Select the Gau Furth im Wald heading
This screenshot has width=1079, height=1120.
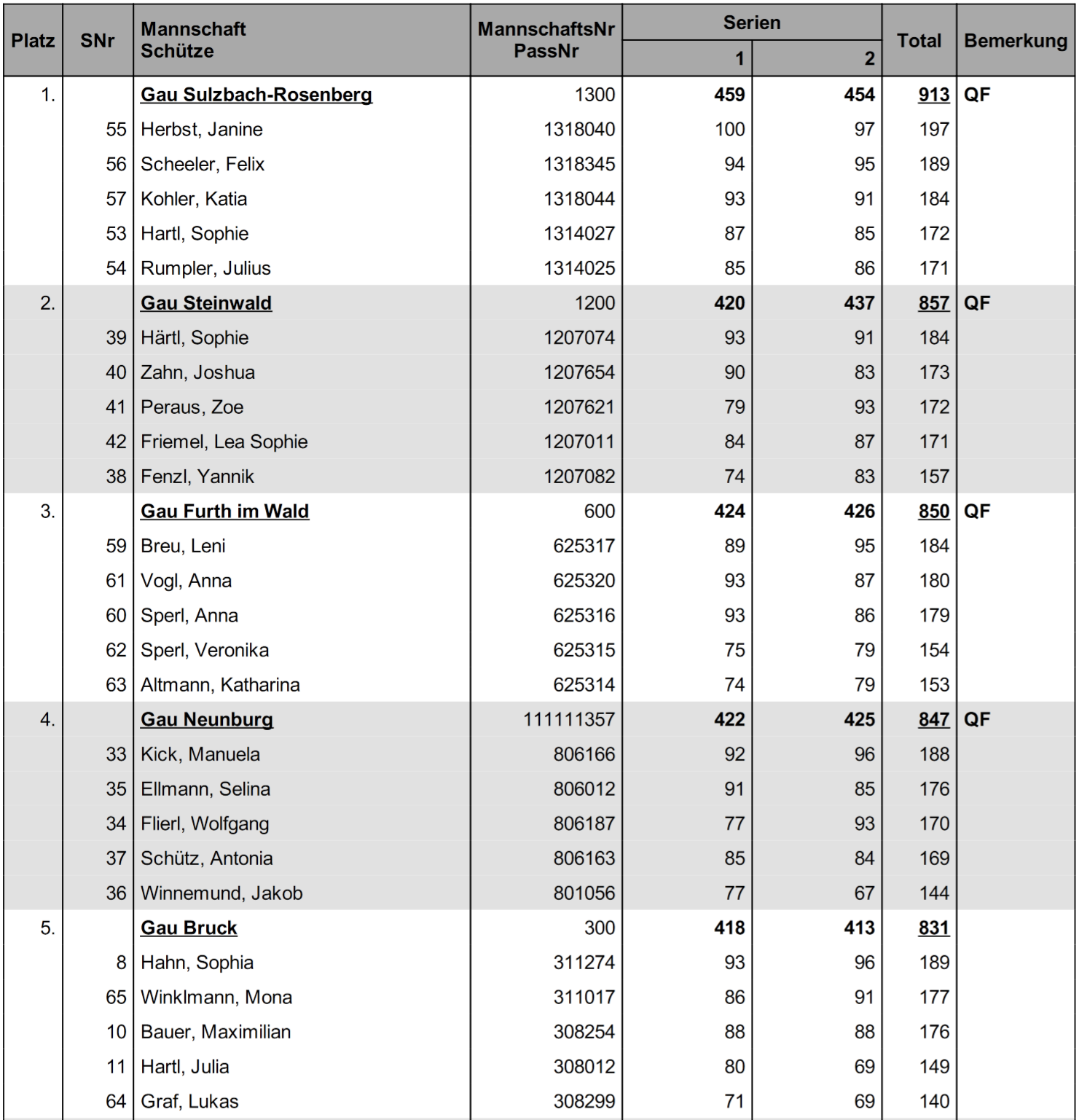225,512
